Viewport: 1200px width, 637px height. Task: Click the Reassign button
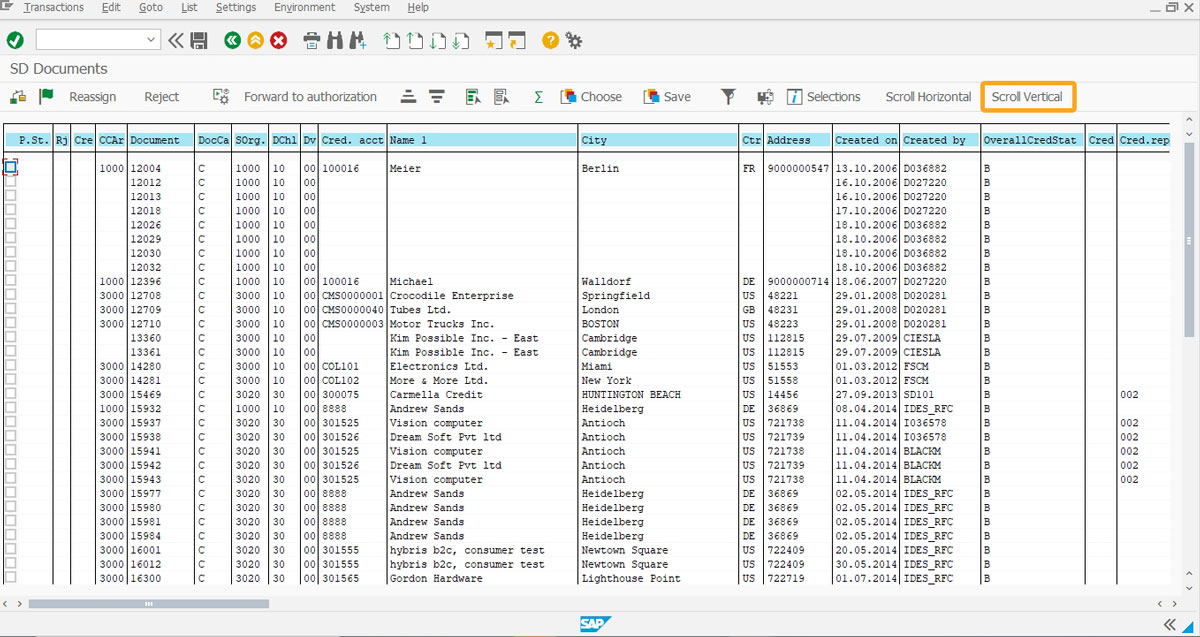(93, 97)
